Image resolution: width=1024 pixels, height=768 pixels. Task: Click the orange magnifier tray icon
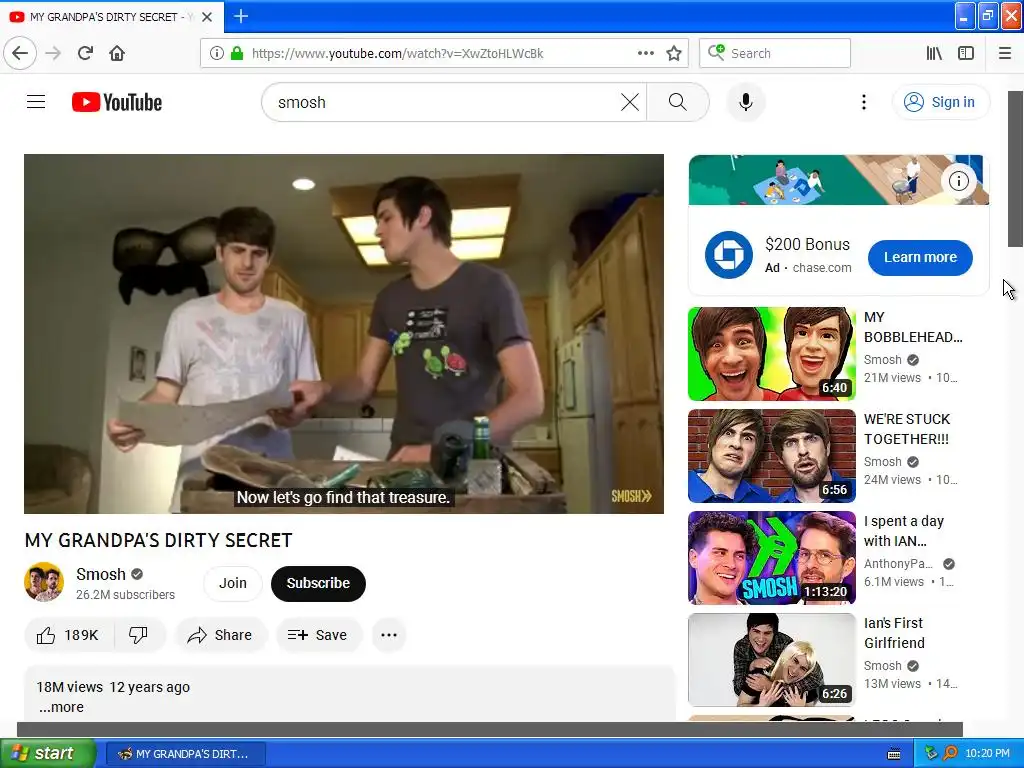click(950, 753)
